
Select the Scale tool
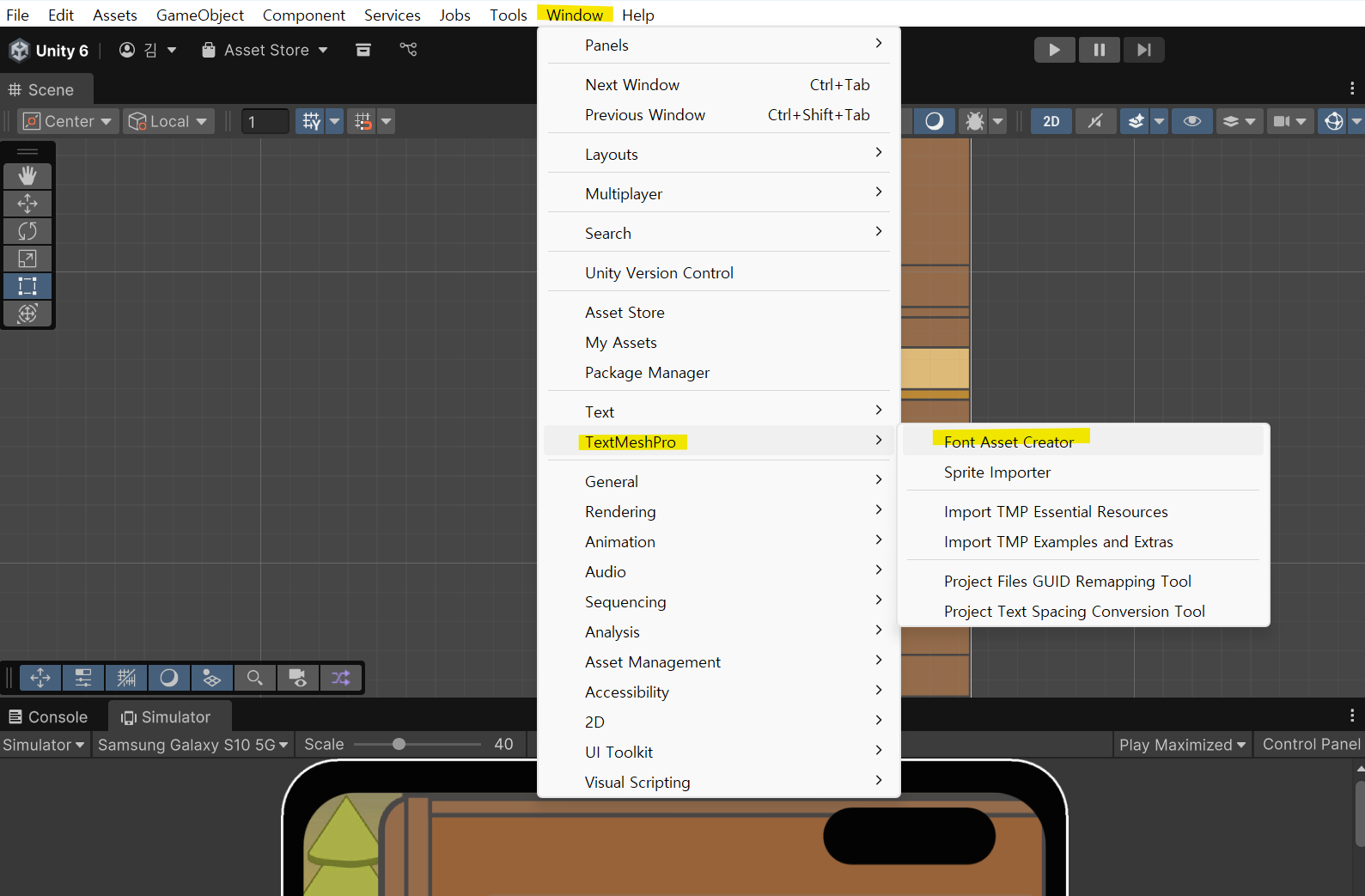(27, 259)
